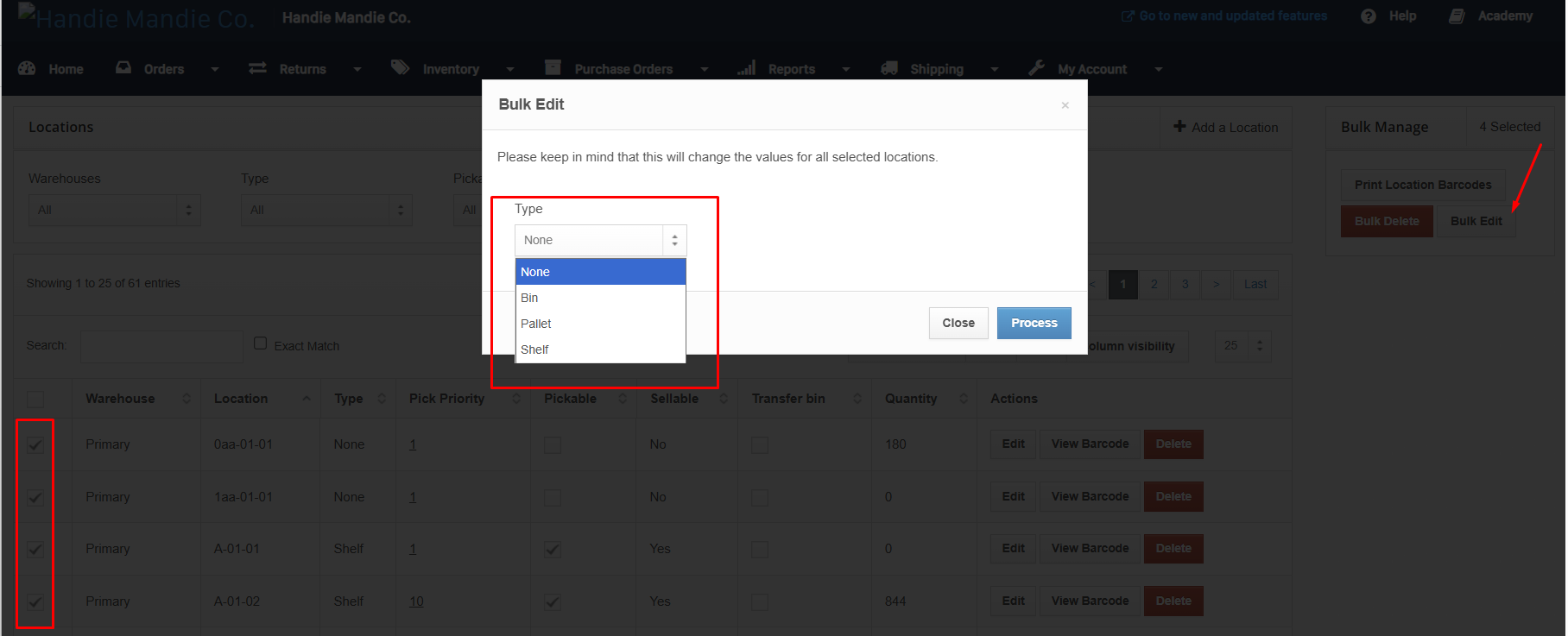Viewport: 1568px width, 636px height.
Task: Pick Bin in the Type dropdown
Action: coord(529,298)
